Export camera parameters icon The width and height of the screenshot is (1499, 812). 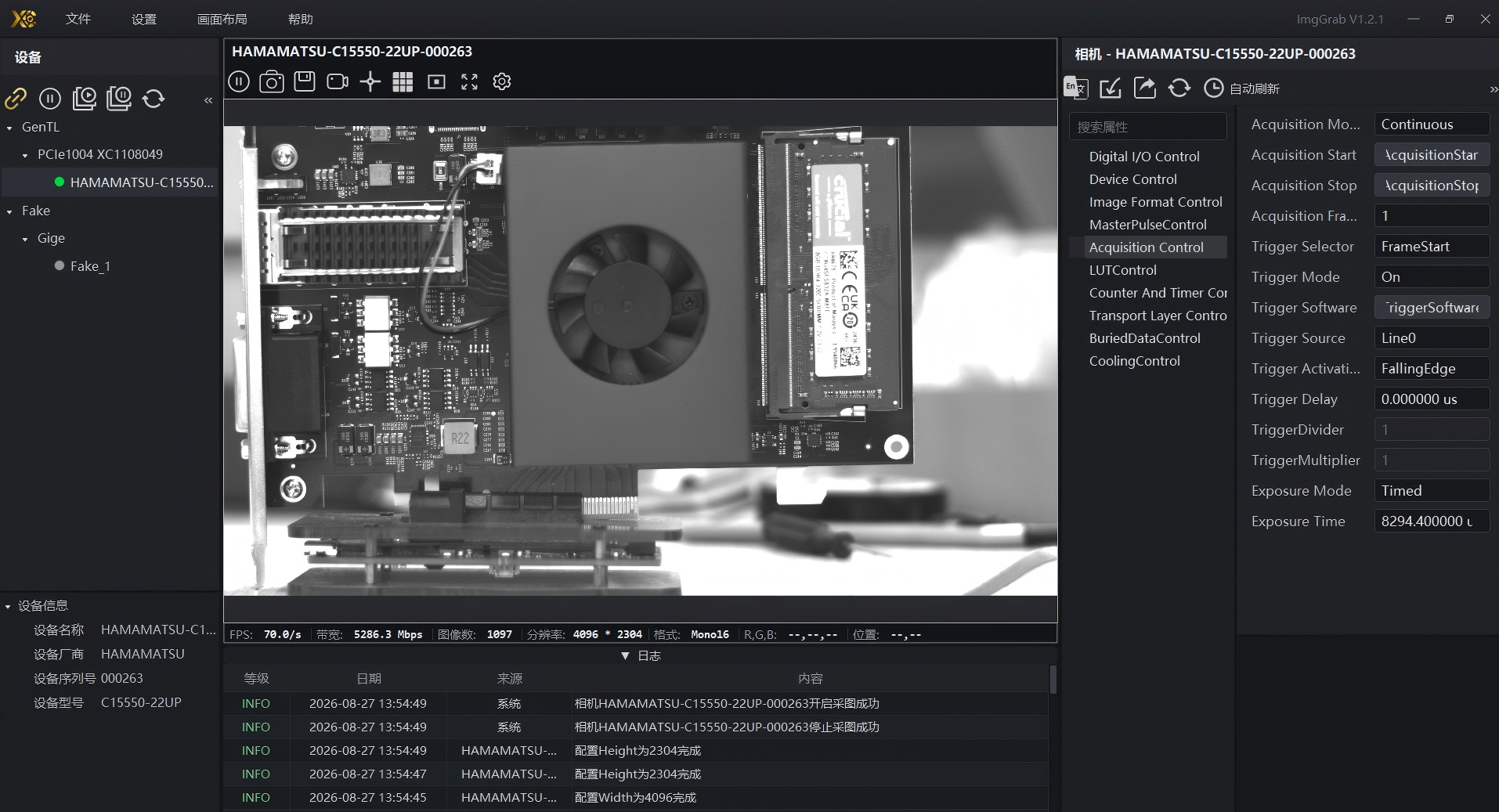pos(1145,88)
